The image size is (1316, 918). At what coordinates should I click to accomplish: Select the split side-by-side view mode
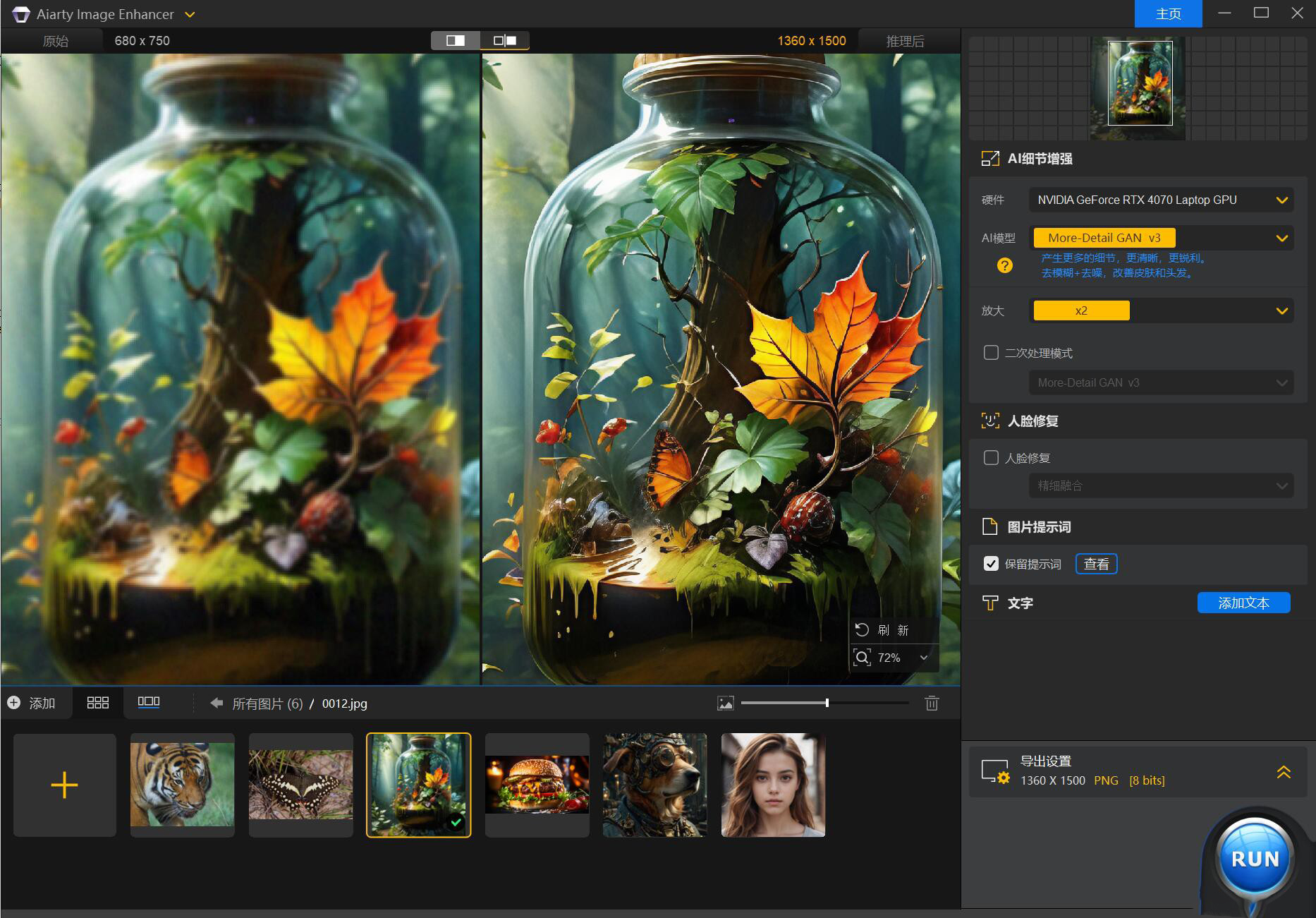tap(456, 40)
